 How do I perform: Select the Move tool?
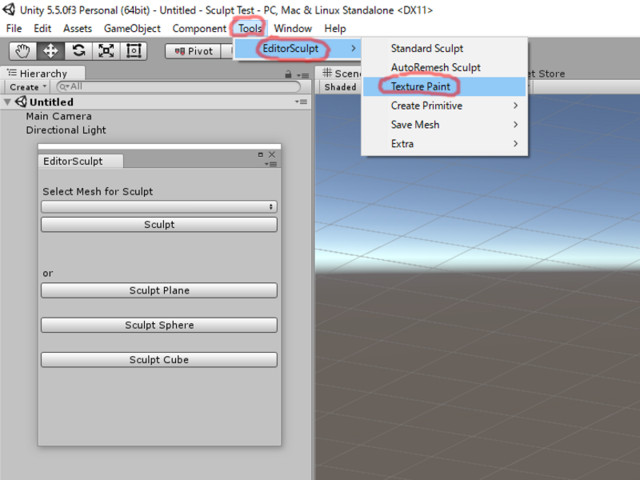[x=50, y=51]
